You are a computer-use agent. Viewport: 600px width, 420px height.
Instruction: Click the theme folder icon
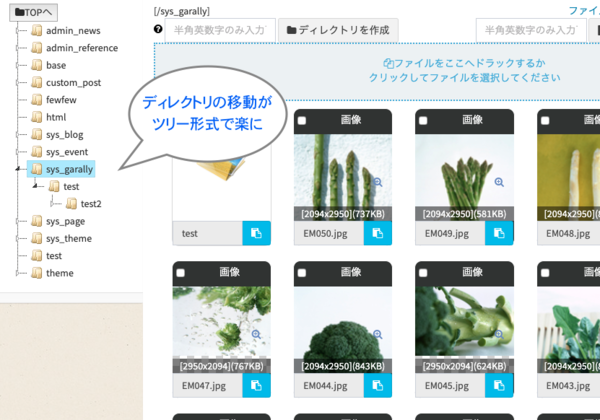click(36, 273)
